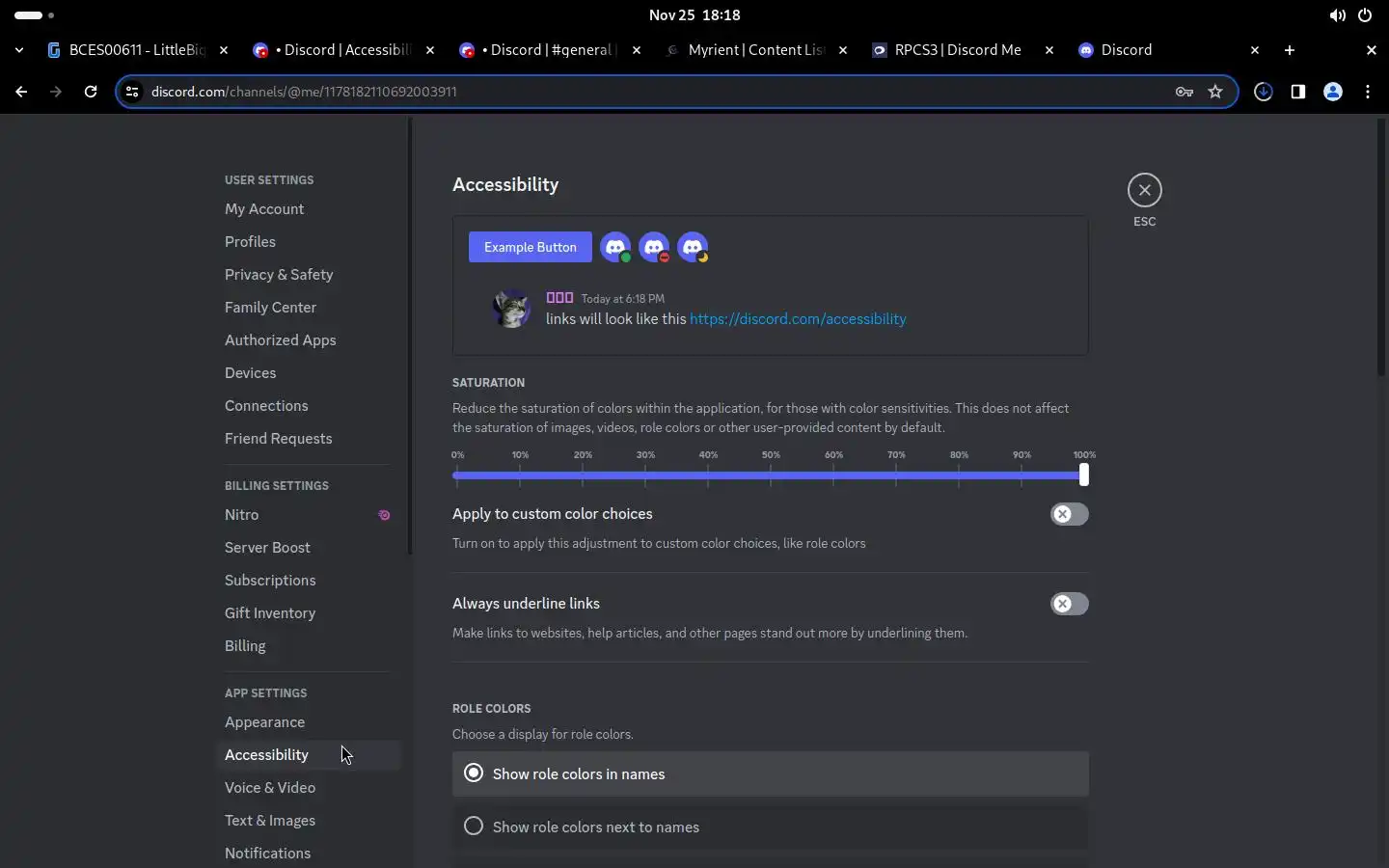Open the browser downloads icon
Image resolution: width=1389 pixels, height=868 pixels.
(1264, 92)
